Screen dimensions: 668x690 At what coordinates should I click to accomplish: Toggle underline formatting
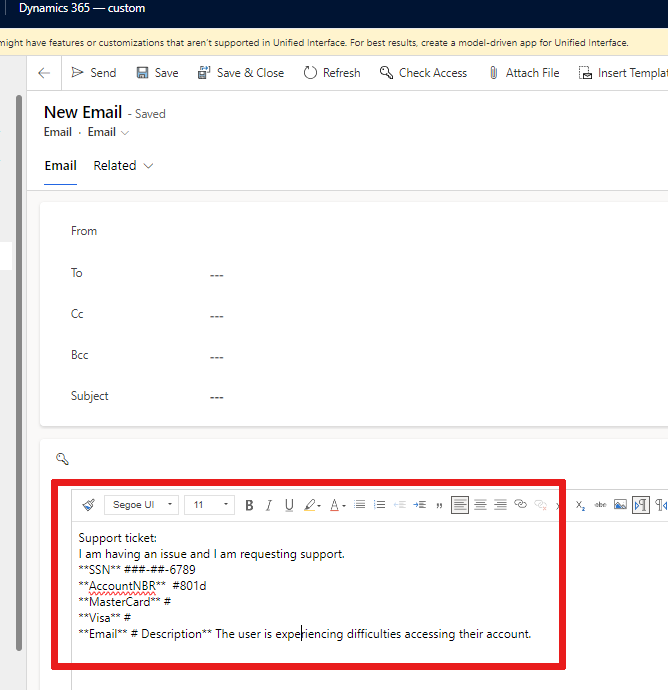(x=289, y=505)
